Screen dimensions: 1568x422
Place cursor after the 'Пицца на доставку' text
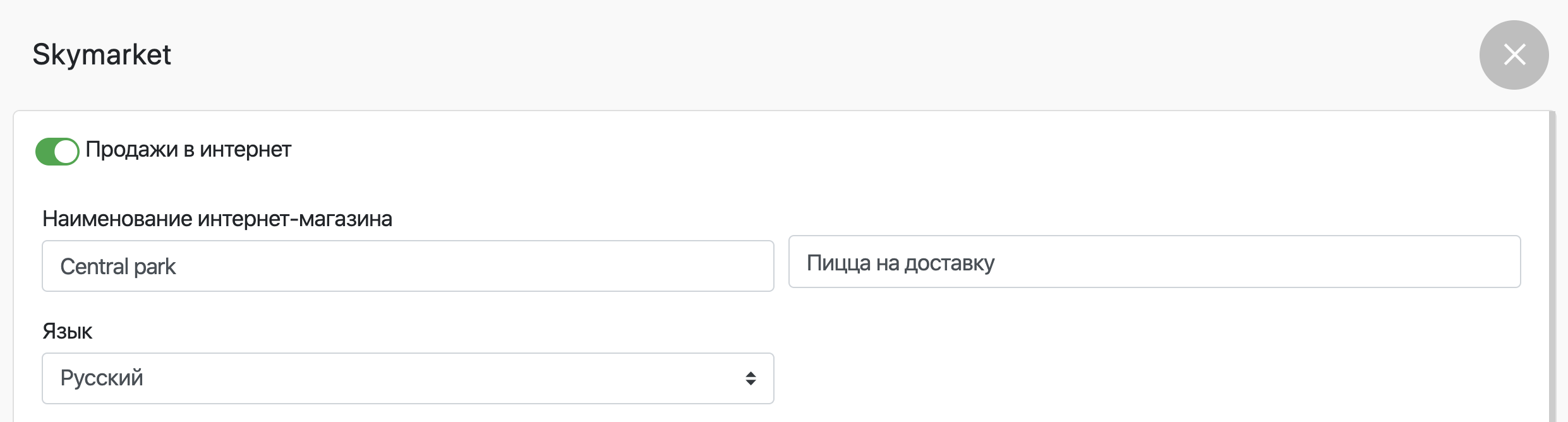click(x=997, y=263)
